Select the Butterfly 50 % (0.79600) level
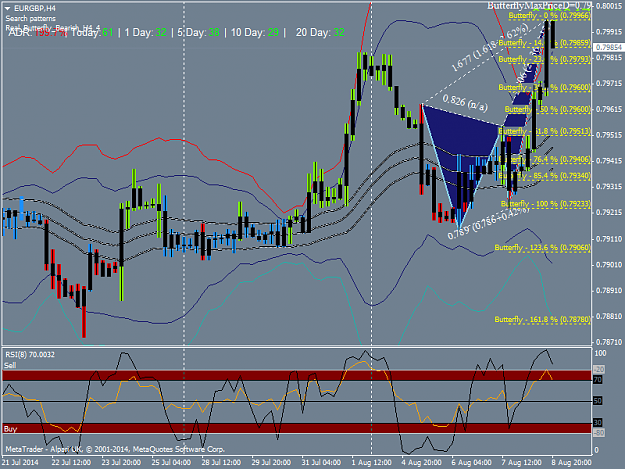The width and height of the screenshot is (625, 469). [548, 109]
